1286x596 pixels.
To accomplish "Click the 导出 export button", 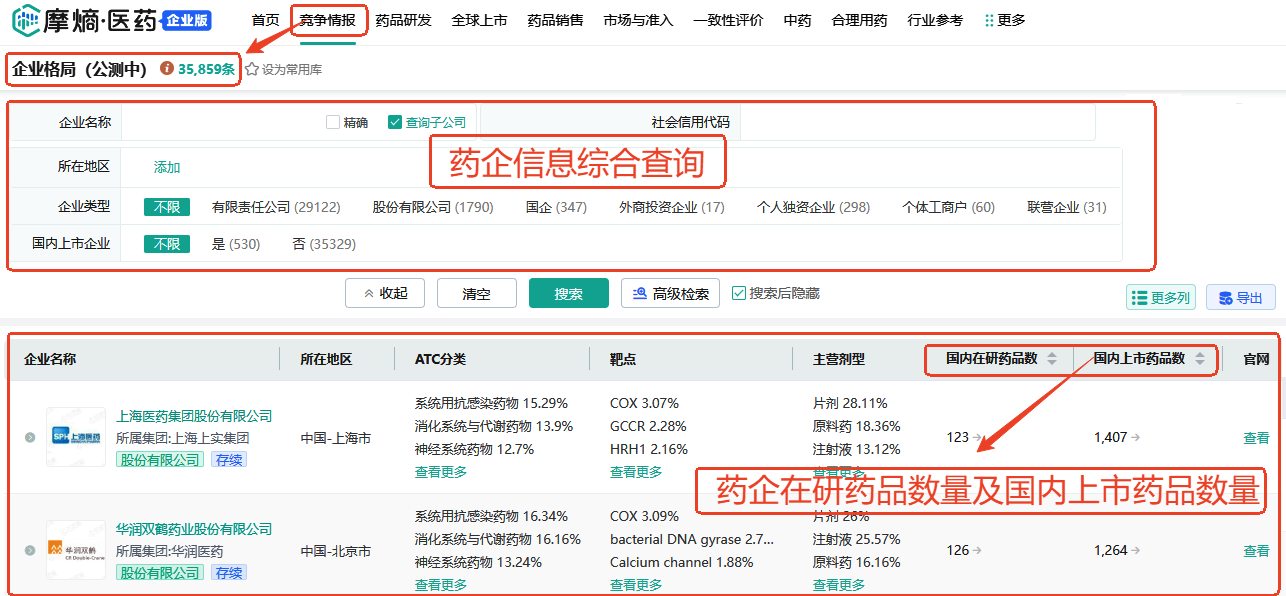I will click(x=1241, y=297).
